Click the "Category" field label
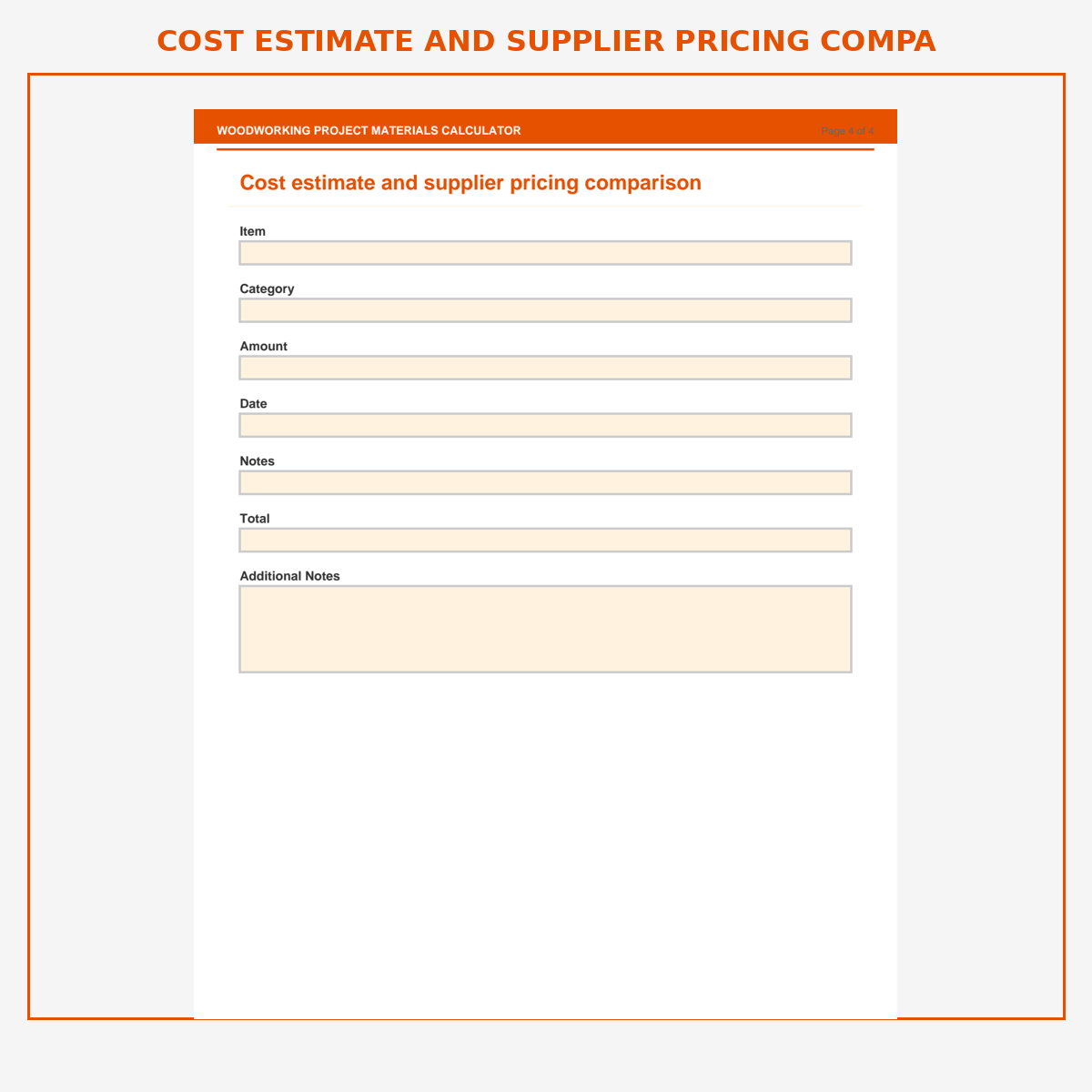Viewport: 1092px width, 1092px height. point(267,288)
